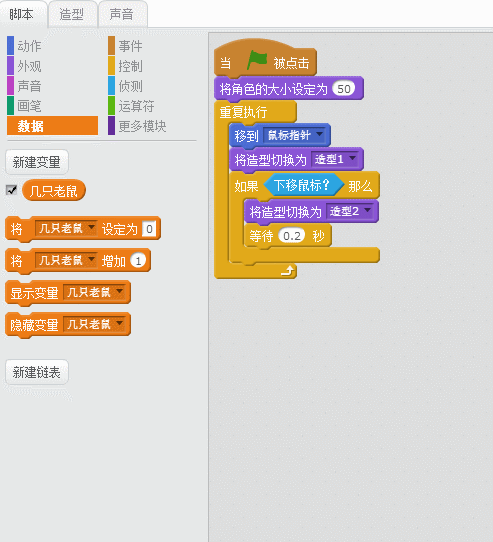Click the 隐藏变量 block label
This screenshot has width=493, height=542.
pos(34,325)
